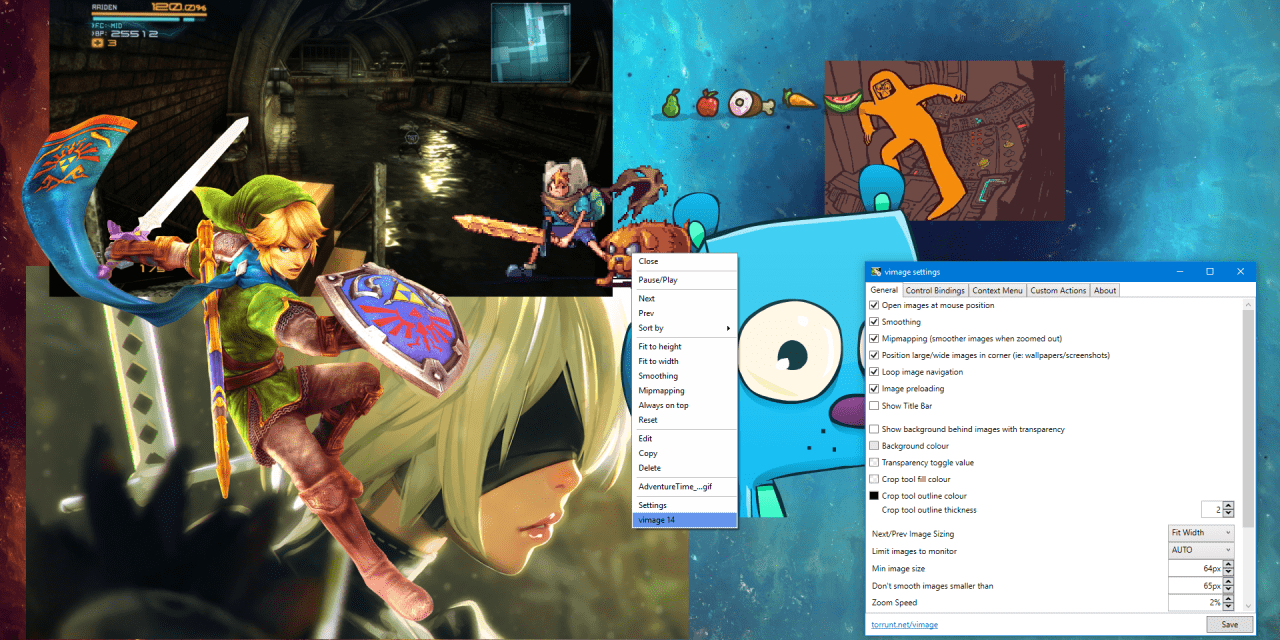This screenshot has height=640, width=1280.
Task: Choose Edit from the context menu
Action: [x=684, y=438]
